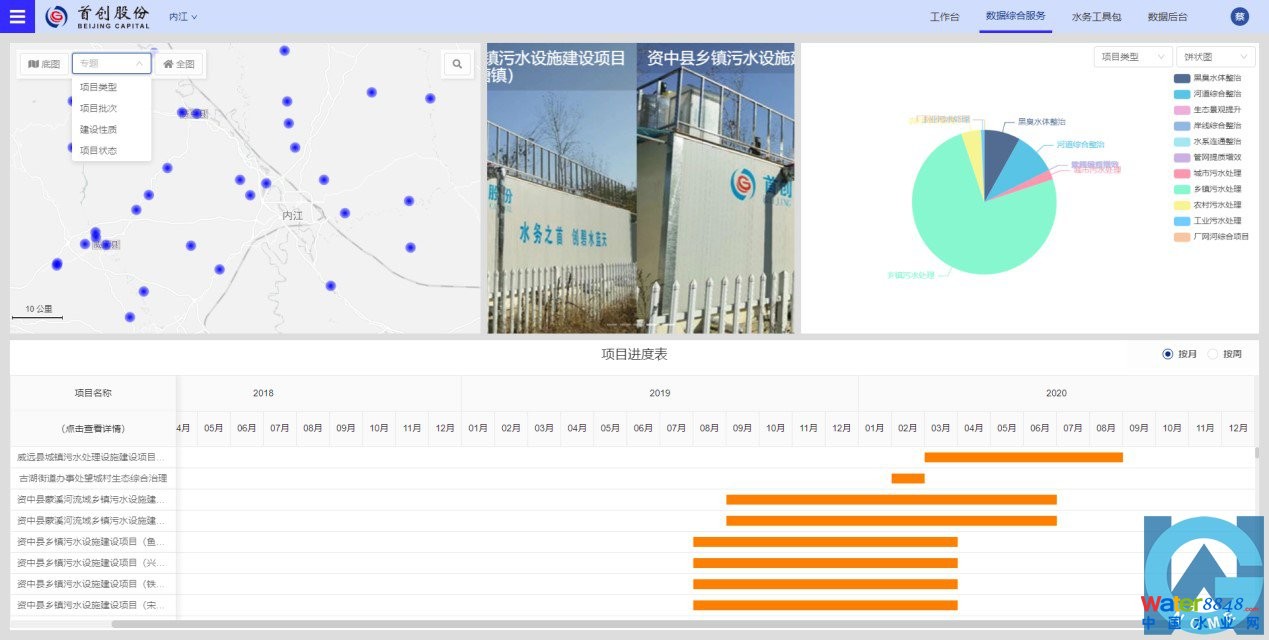Select the 按月 radio button

pyautogui.click(x=1167, y=354)
